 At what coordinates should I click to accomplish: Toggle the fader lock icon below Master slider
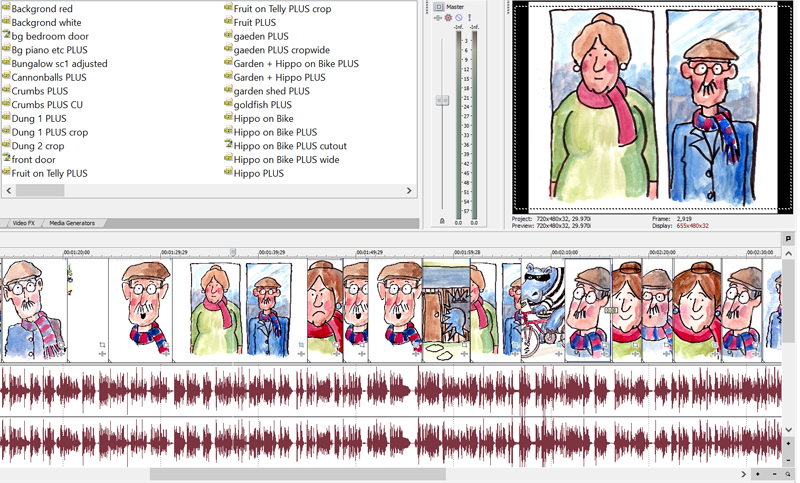tap(442, 221)
